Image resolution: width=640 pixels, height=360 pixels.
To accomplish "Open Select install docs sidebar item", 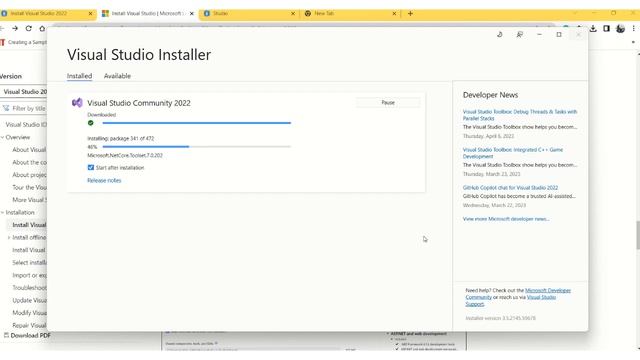I will pos(29,262).
